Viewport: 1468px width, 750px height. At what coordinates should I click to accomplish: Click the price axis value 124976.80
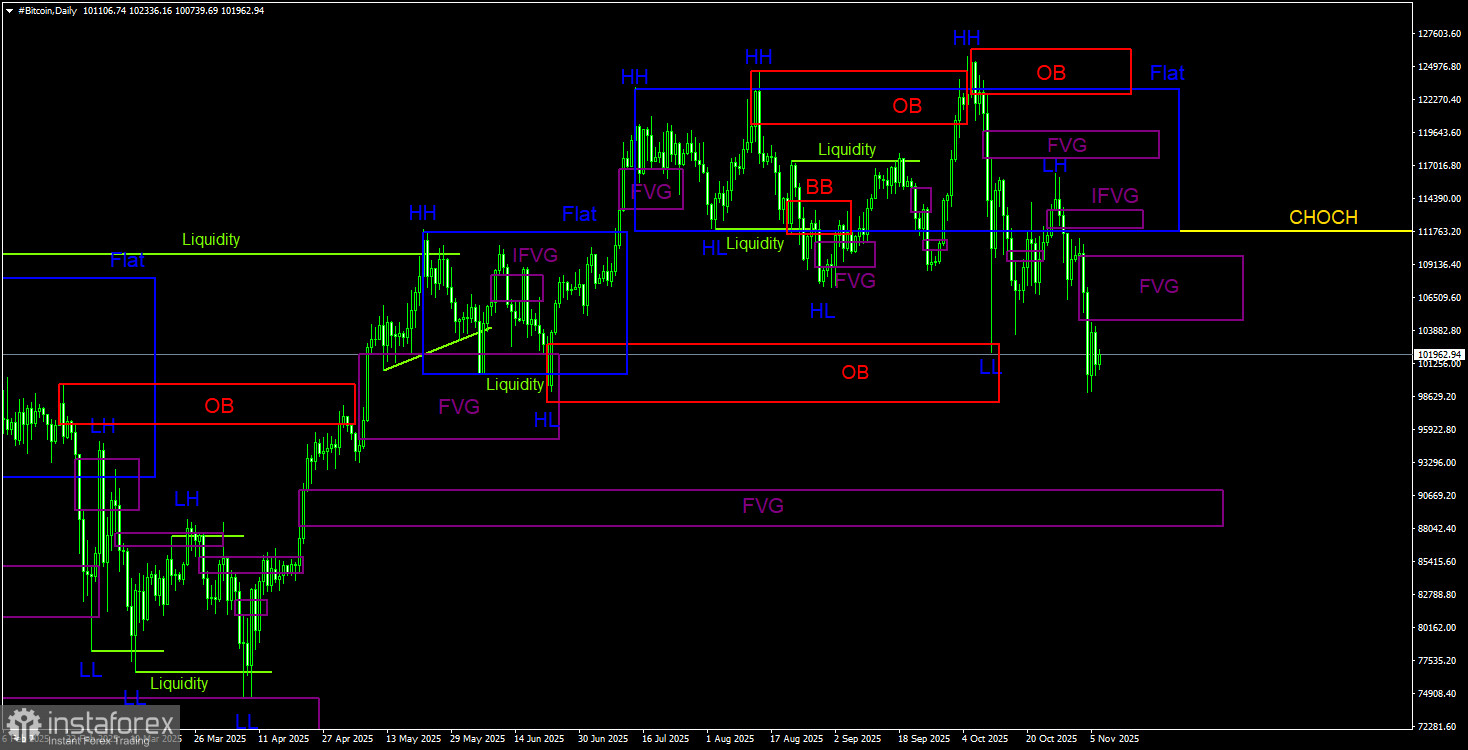[x=1440, y=67]
